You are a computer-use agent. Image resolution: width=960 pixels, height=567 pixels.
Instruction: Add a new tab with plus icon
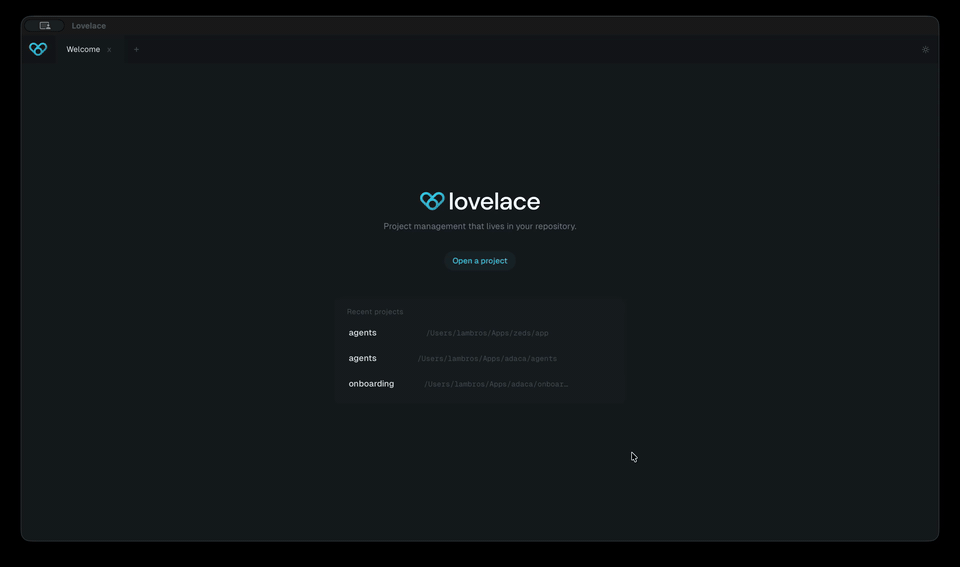[x=137, y=50]
